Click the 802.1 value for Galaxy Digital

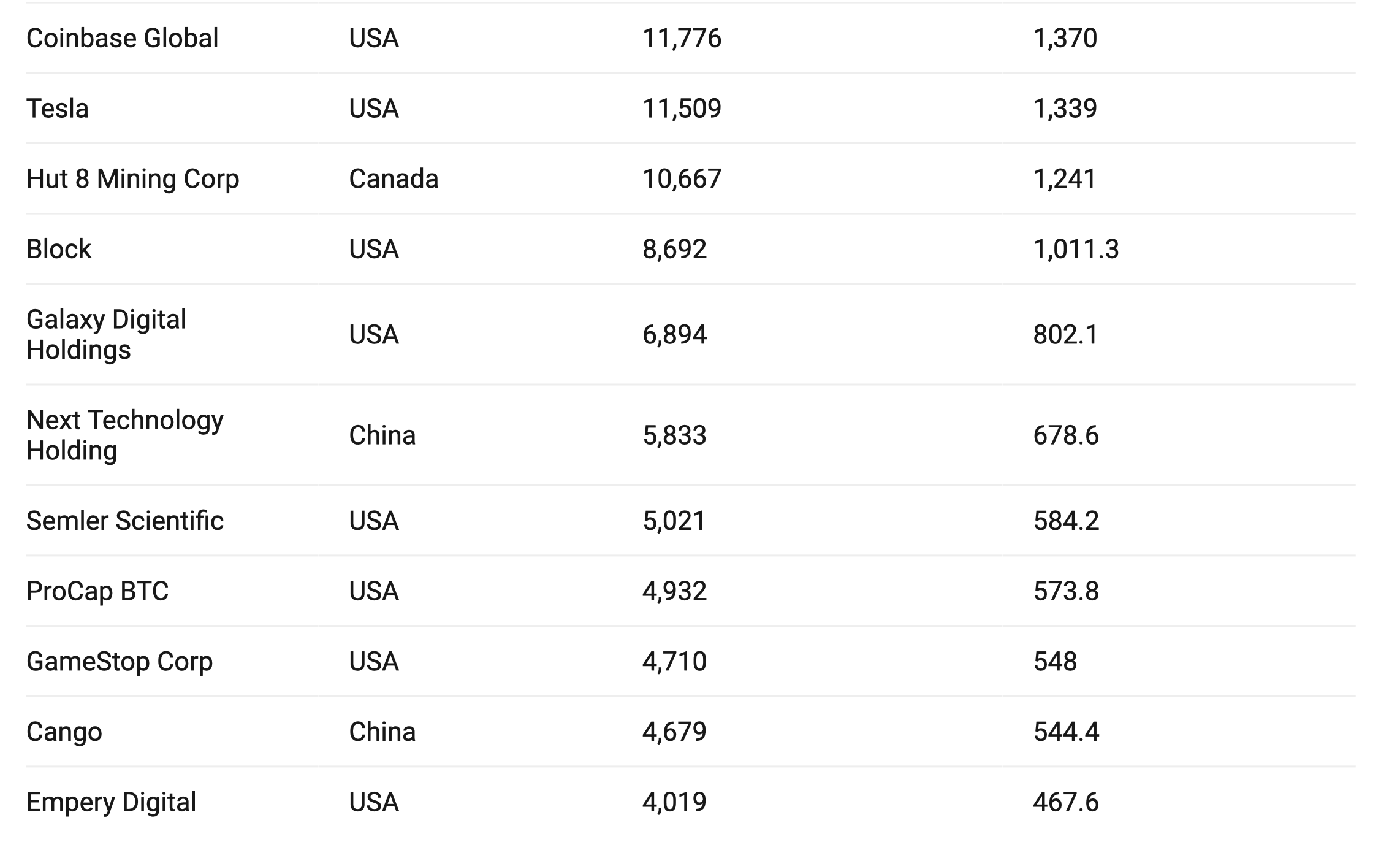[1065, 334]
